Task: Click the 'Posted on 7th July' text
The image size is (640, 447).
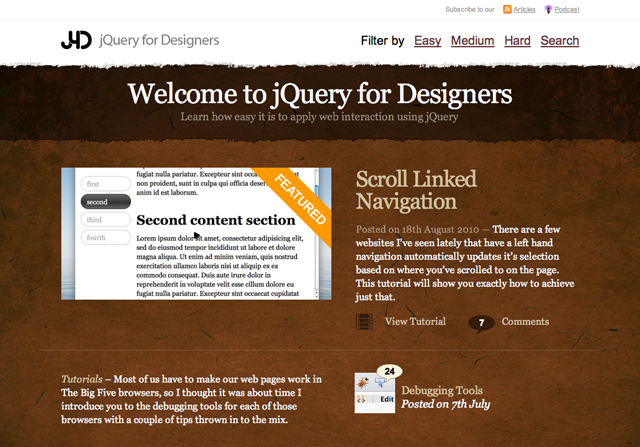Action: (445, 404)
